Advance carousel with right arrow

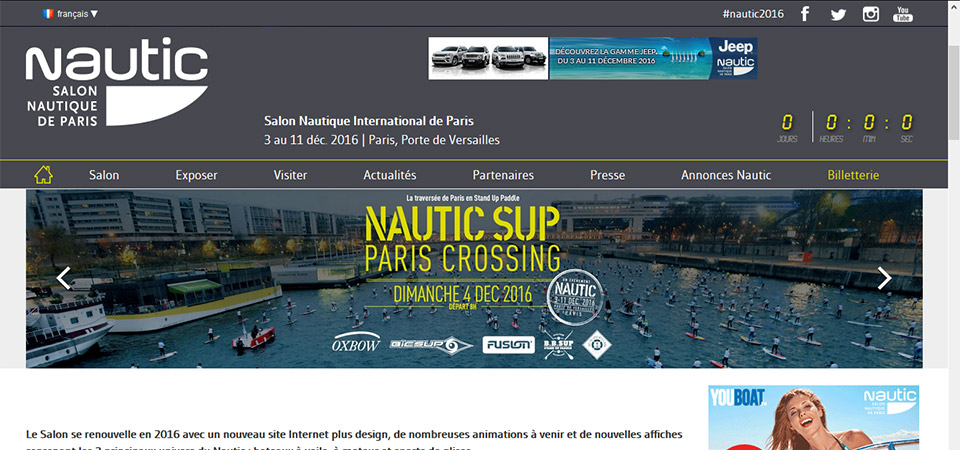(884, 278)
